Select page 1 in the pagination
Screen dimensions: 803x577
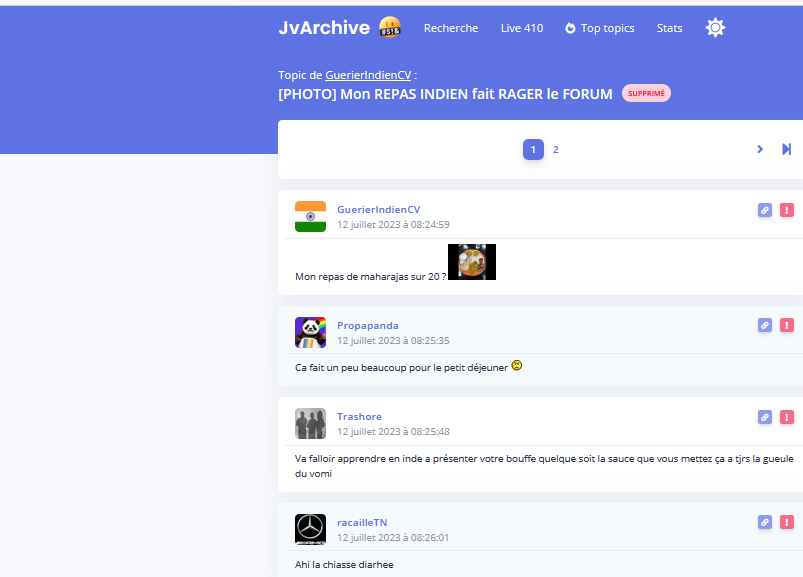pos(533,149)
